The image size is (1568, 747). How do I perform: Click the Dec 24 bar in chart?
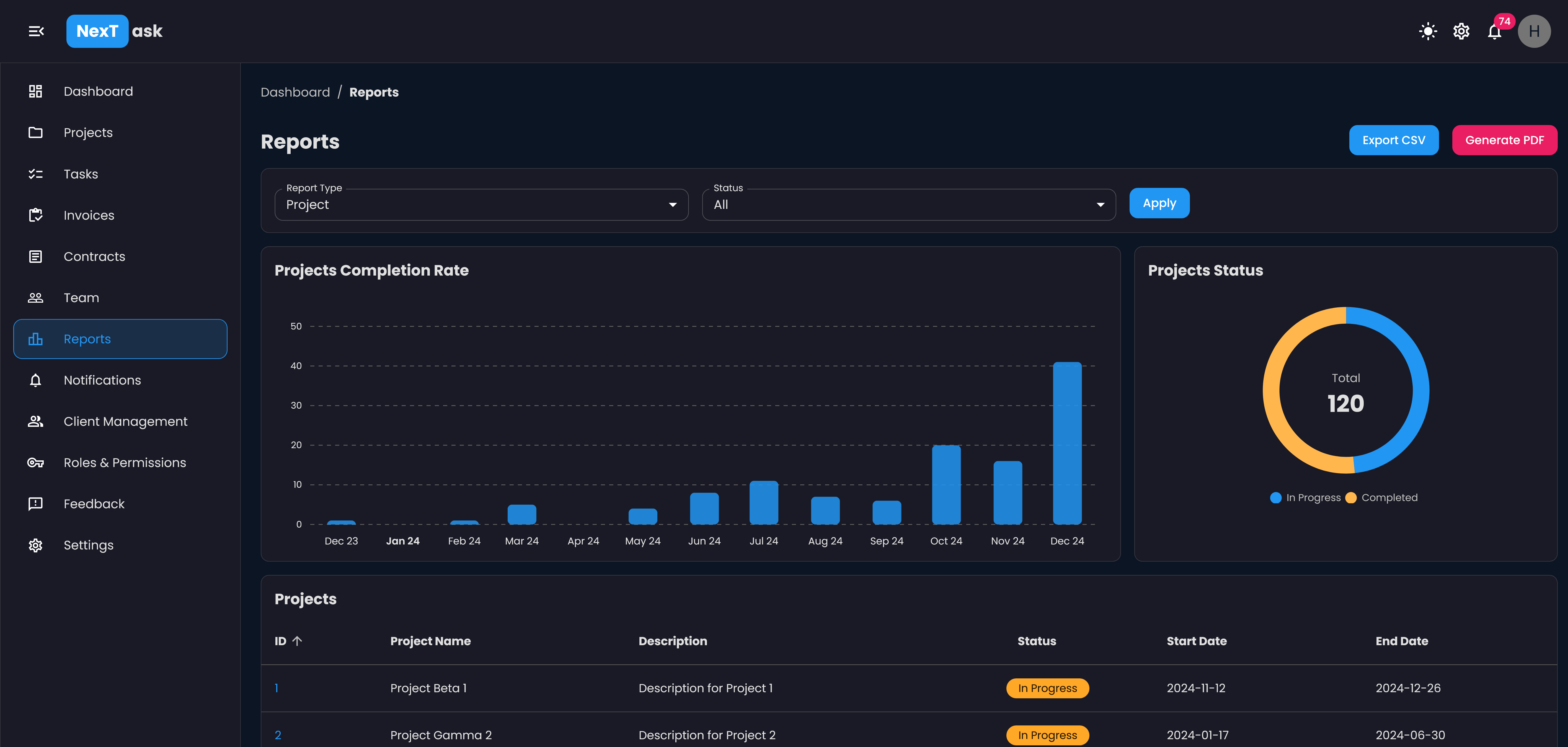pyautogui.click(x=1066, y=443)
